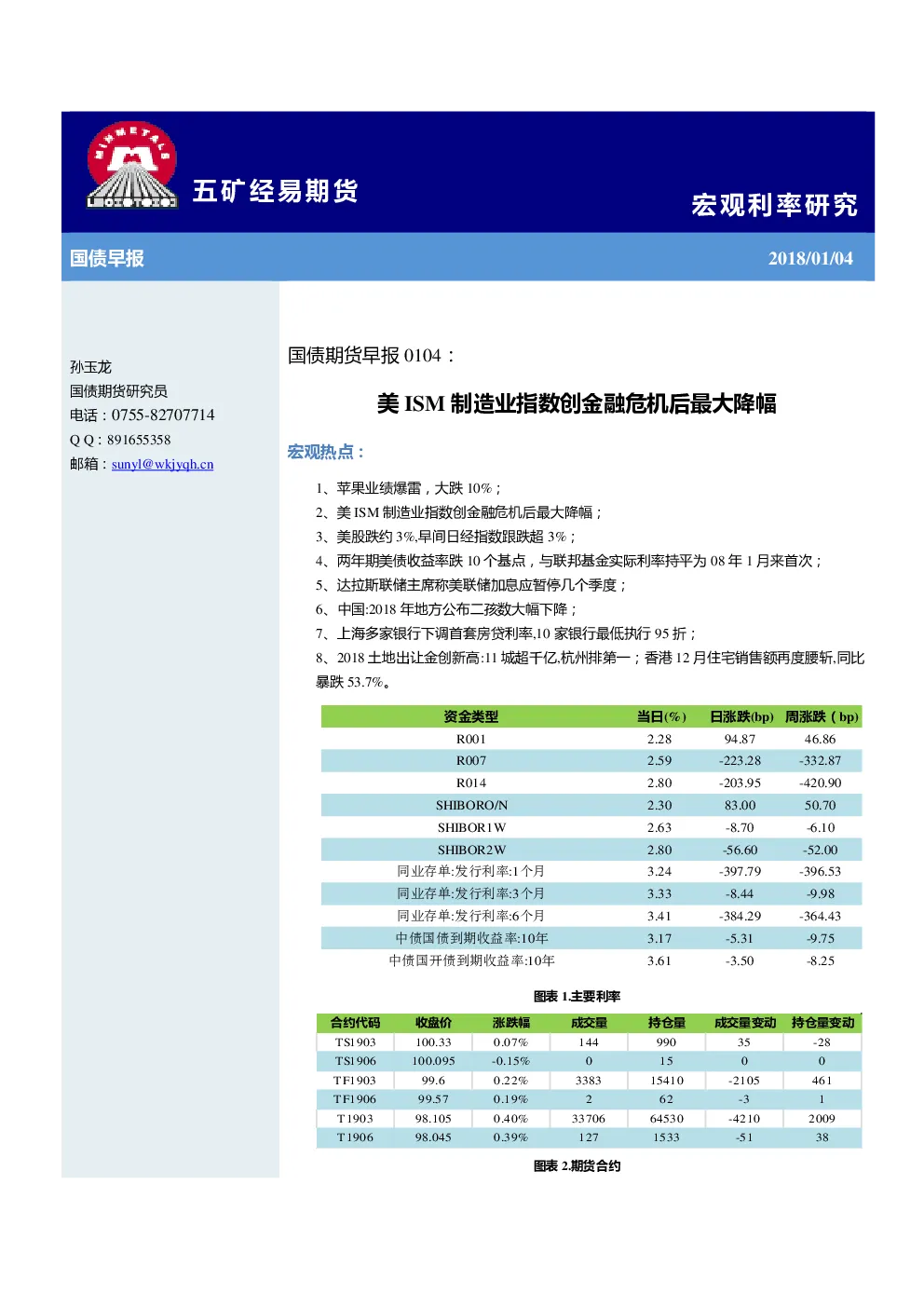This screenshot has height=1307, width=924.
Task: Select item 1 about 苹果业绩爆雷
Action: click(x=409, y=488)
